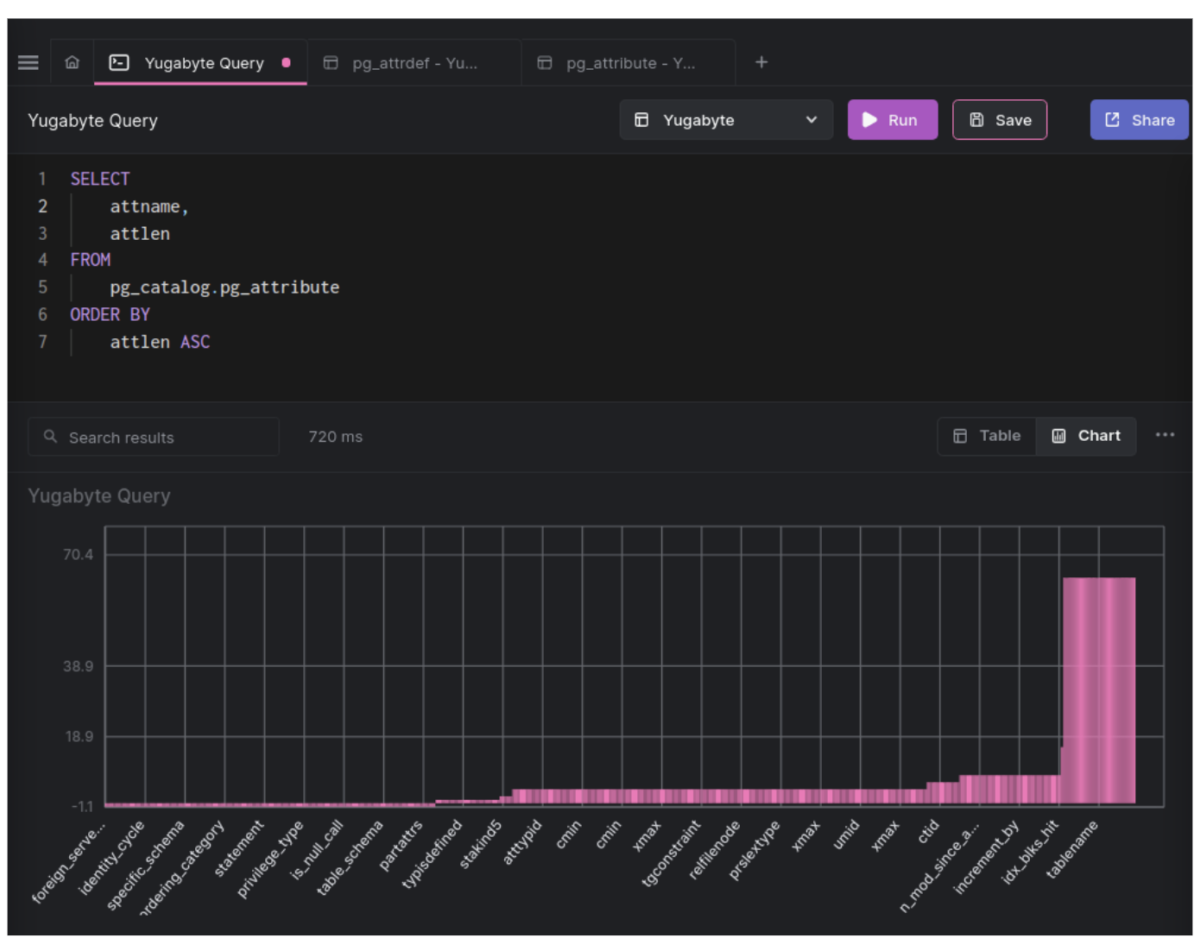Click the home icon

[72, 62]
